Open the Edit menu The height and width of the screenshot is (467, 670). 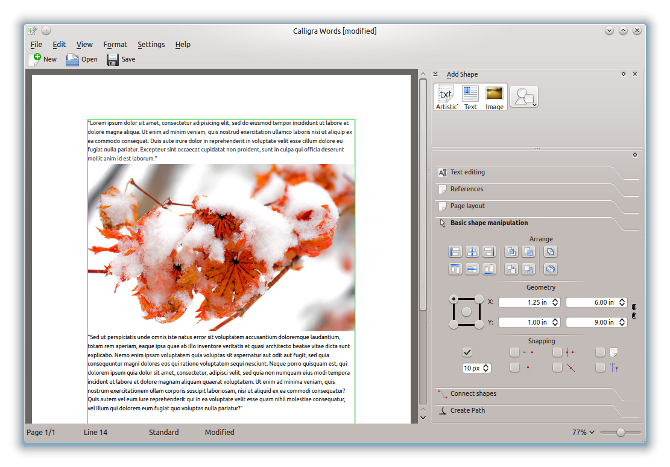(x=59, y=44)
